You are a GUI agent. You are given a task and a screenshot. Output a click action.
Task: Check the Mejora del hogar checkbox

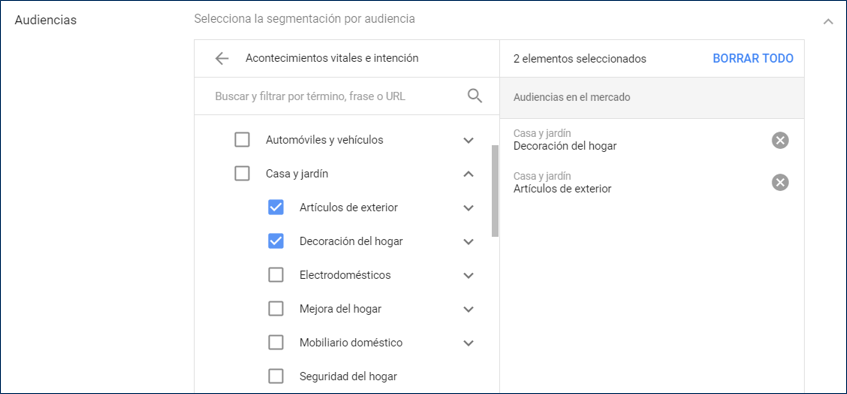275,309
